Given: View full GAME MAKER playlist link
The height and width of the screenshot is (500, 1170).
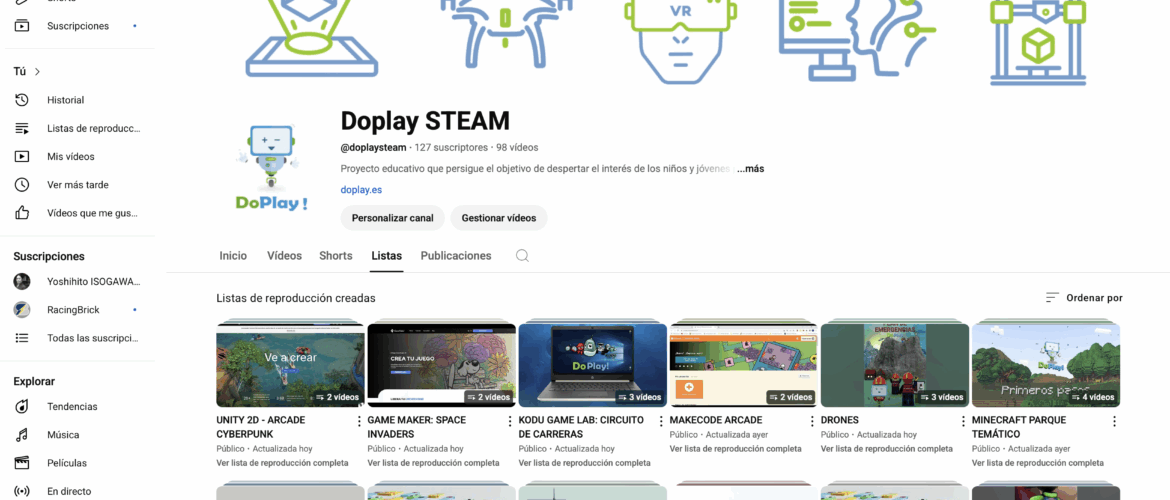Looking at the screenshot, I should point(434,463).
